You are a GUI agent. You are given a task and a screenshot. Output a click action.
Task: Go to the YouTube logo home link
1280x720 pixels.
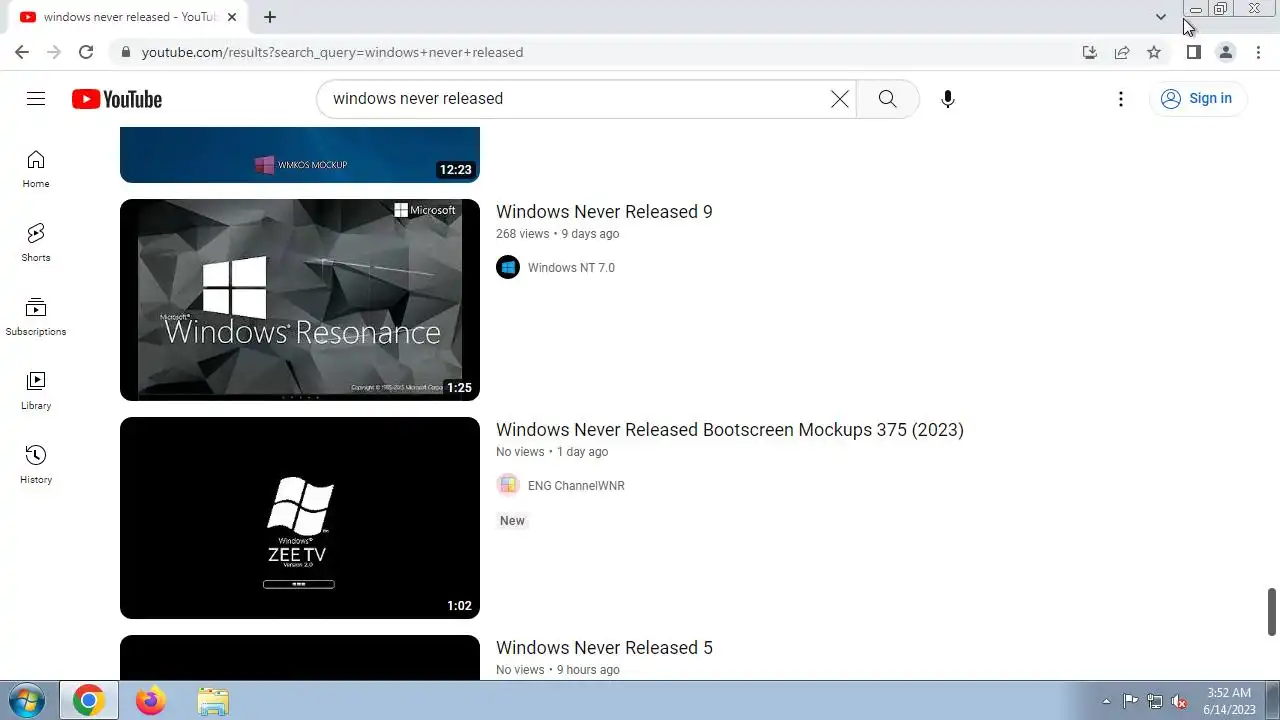(x=117, y=99)
